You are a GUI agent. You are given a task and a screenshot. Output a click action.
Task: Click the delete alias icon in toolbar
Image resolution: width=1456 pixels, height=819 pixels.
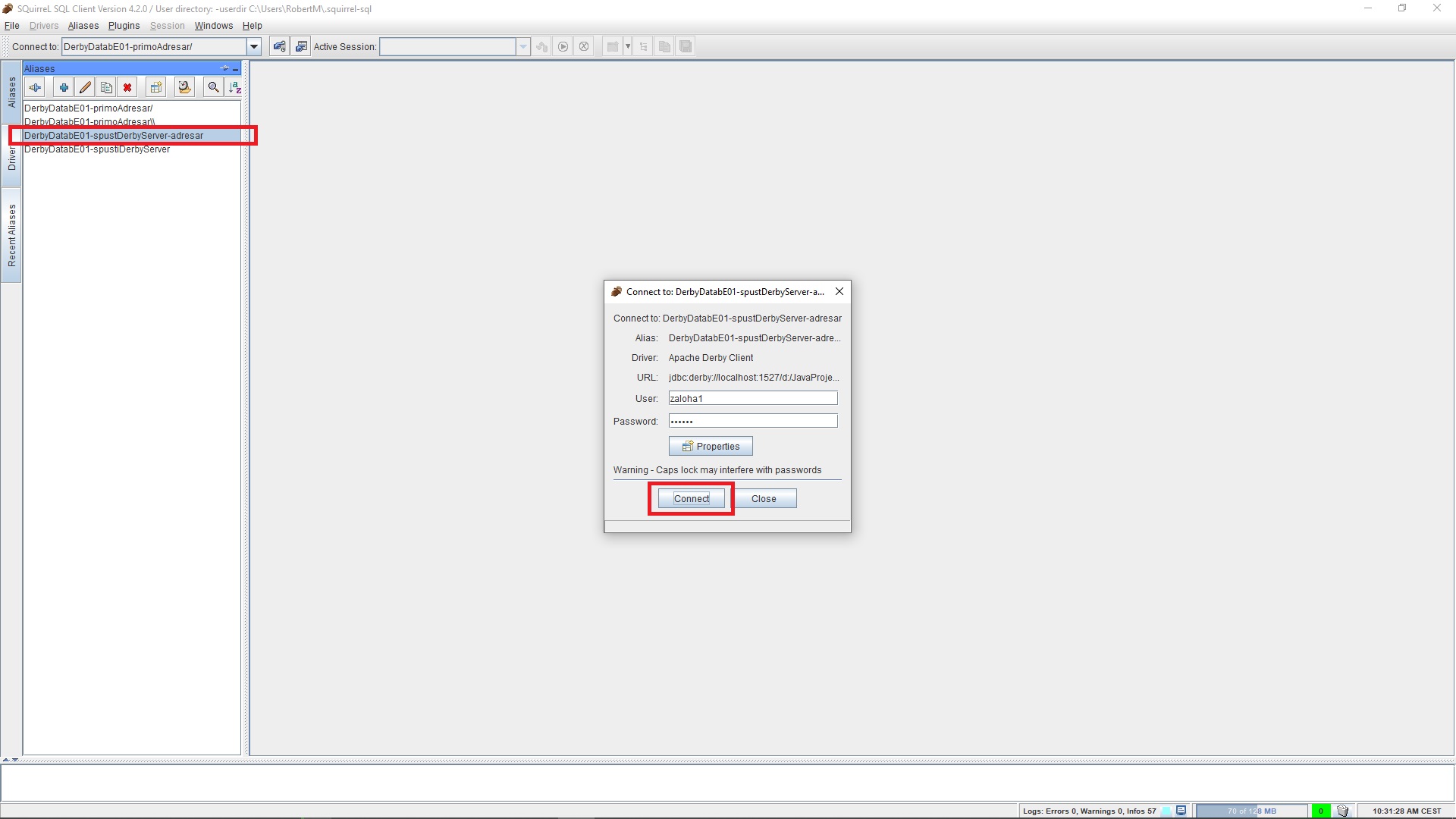pyautogui.click(x=128, y=87)
